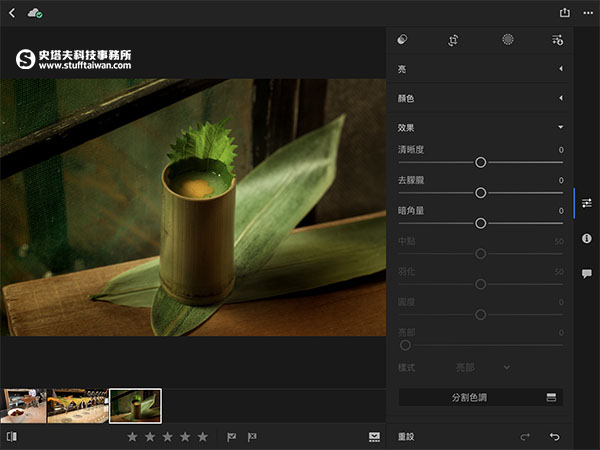Image resolution: width=600 pixels, height=450 pixels.
Task: Open the 分割色調 split toning button
Action: click(x=481, y=398)
